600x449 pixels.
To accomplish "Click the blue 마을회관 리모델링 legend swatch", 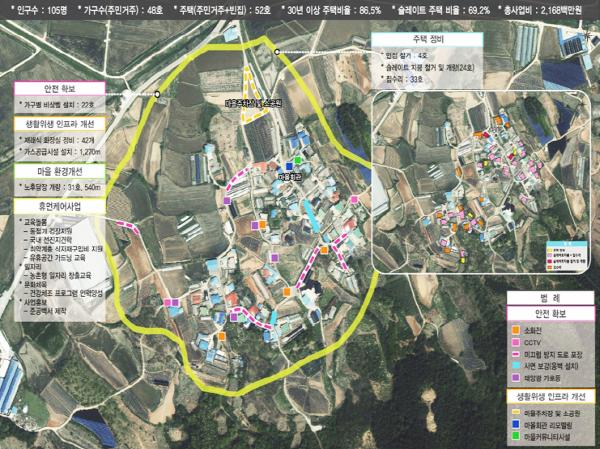I will coord(515,423).
